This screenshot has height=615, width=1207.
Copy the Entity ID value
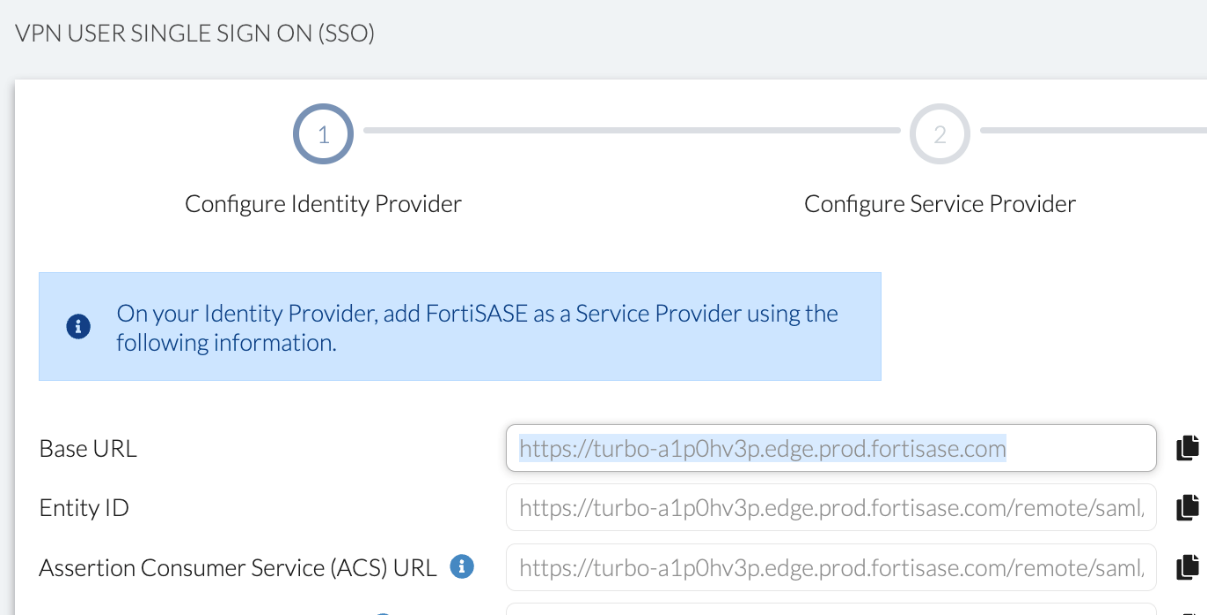click(1188, 508)
